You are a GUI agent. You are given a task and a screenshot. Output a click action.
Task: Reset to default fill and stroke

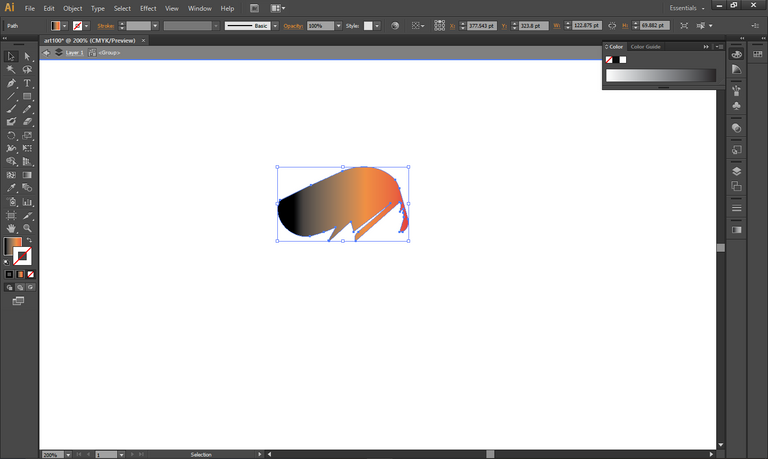tap(6, 262)
